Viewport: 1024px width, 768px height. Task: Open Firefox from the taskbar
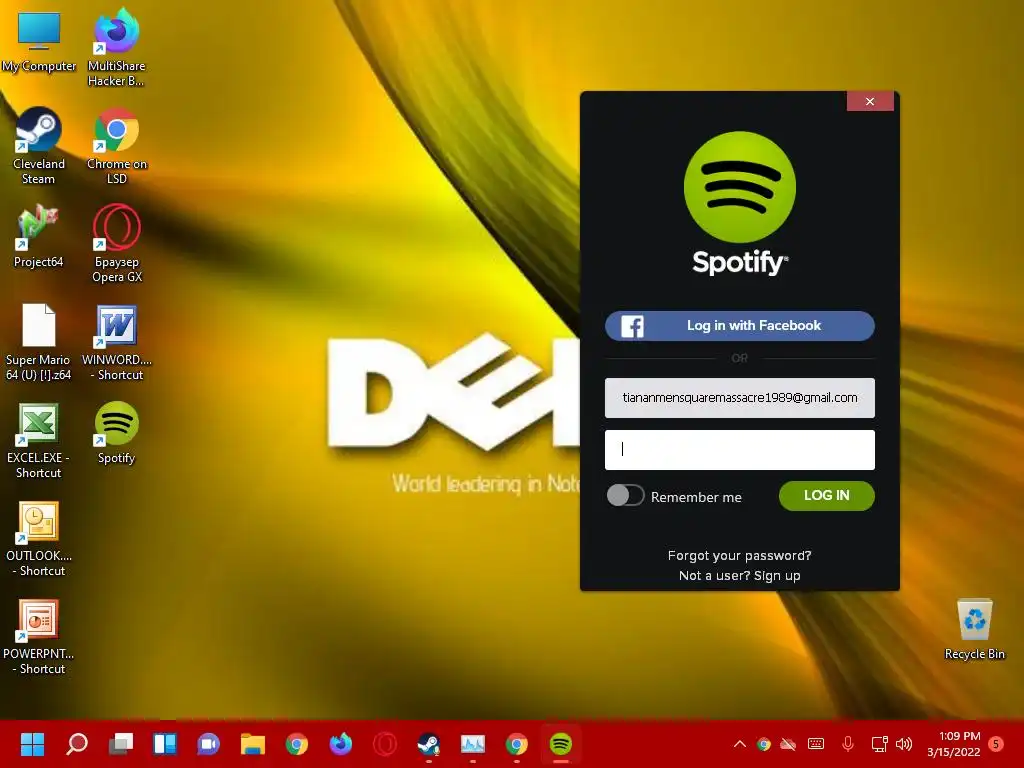341,744
